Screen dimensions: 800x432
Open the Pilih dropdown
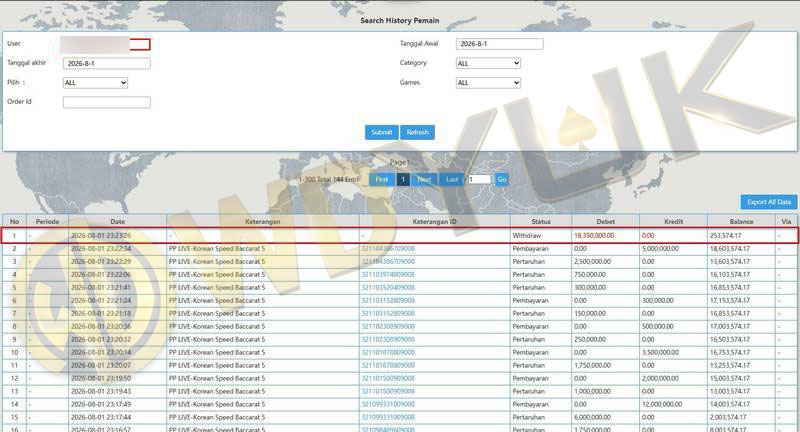pos(95,83)
